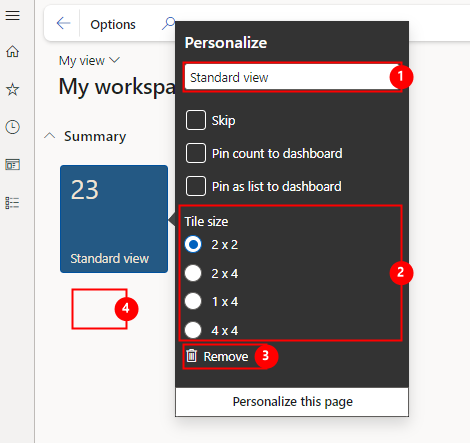Click Personalize this page button
470x443 pixels.
(292, 402)
